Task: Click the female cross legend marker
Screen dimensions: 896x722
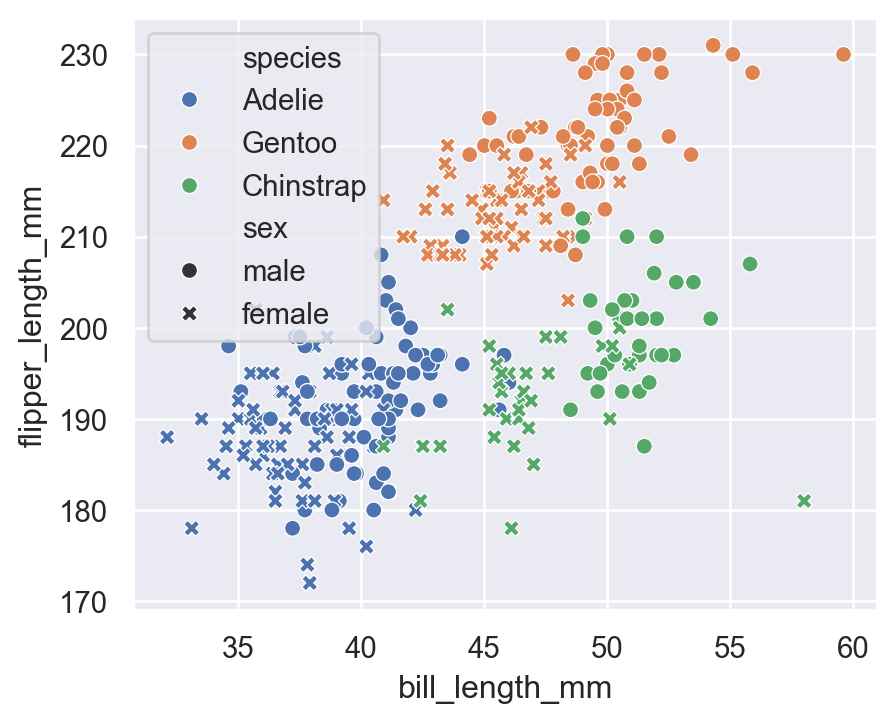Action: [189, 314]
